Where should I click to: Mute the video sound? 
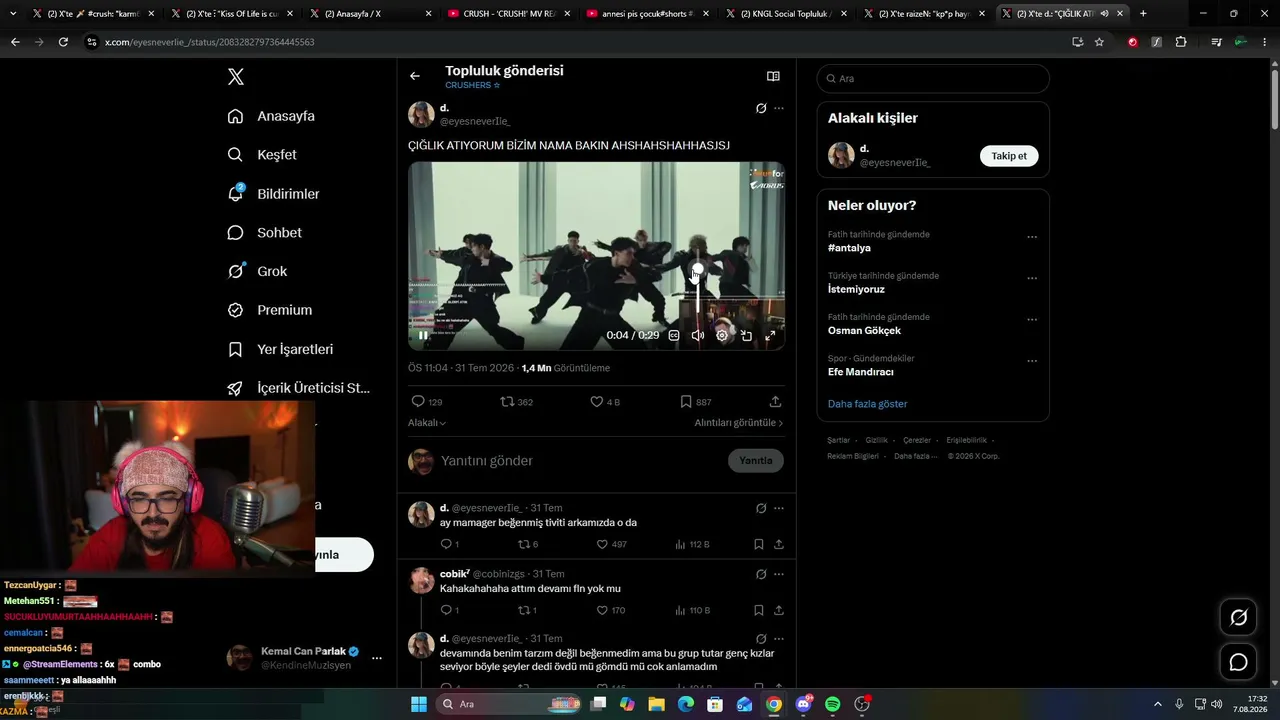pos(698,335)
